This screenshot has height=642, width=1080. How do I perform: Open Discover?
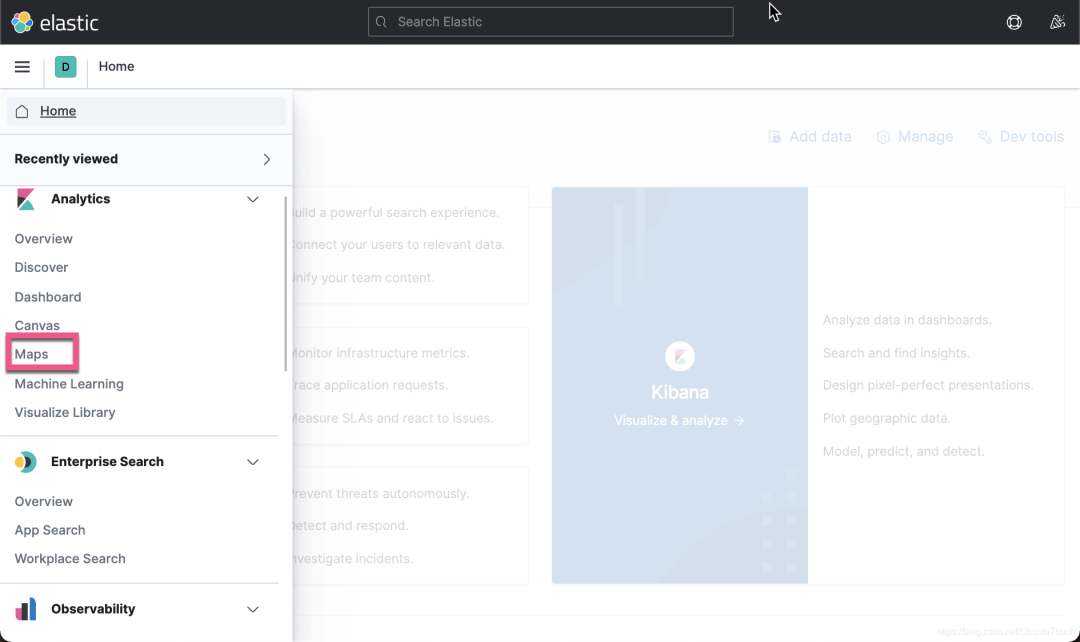click(41, 267)
